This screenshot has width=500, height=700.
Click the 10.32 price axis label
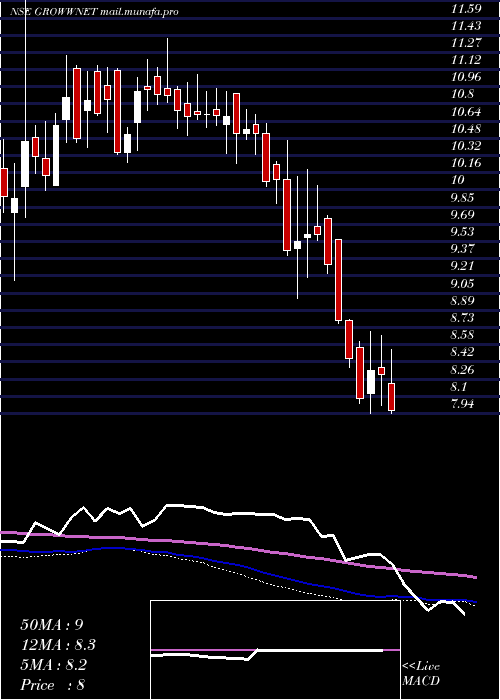[466, 146]
